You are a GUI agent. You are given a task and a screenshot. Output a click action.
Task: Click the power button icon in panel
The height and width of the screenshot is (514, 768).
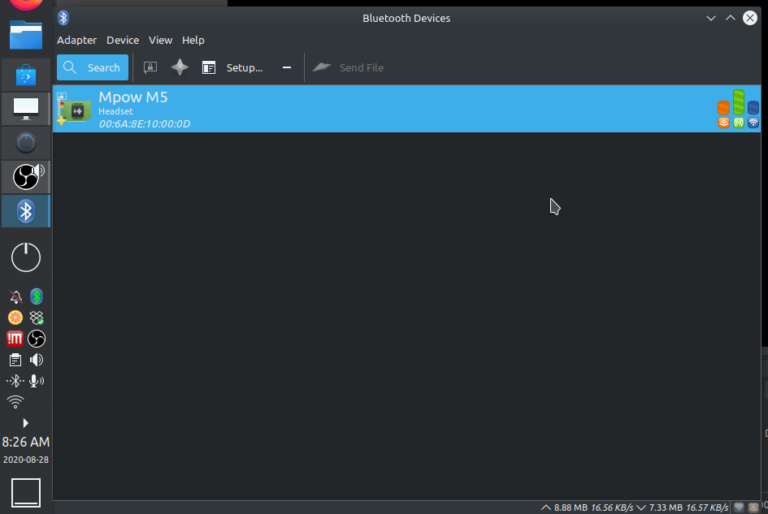(x=26, y=257)
